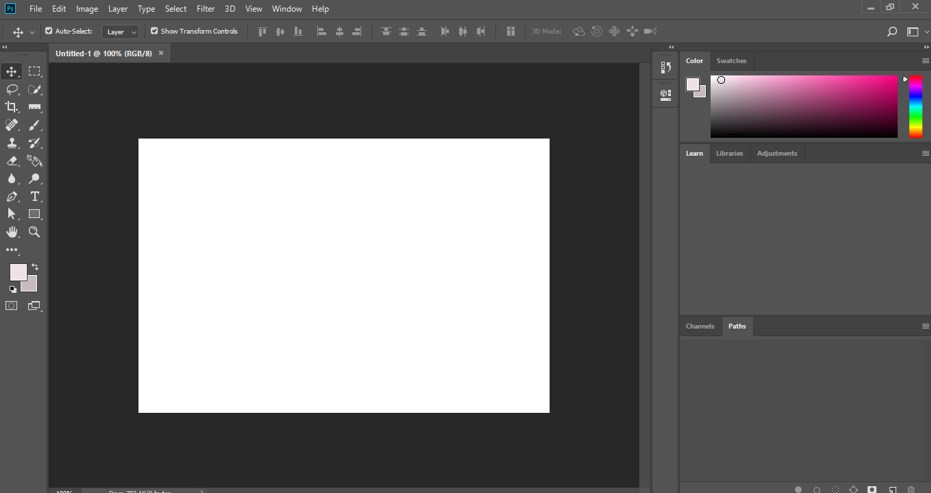
Task: Select the Rectangular Marquee tool
Action: coord(35,71)
